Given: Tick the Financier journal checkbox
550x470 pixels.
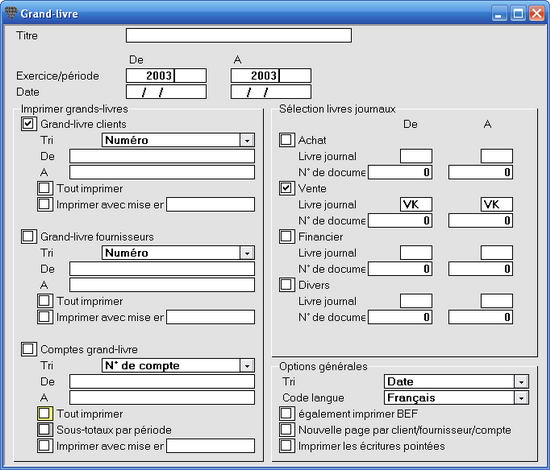Looking at the screenshot, I should [287, 236].
